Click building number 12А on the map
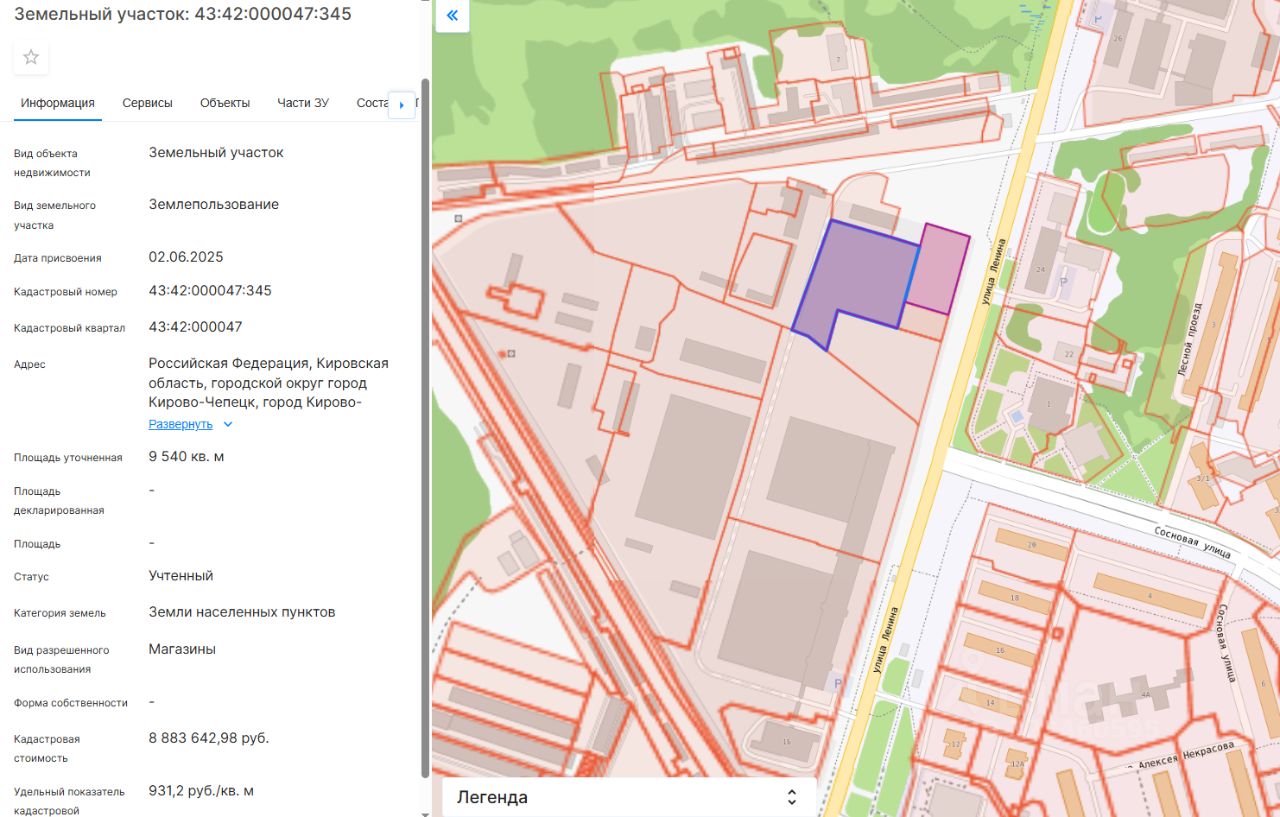The width and height of the screenshot is (1280, 817). tap(1018, 764)
